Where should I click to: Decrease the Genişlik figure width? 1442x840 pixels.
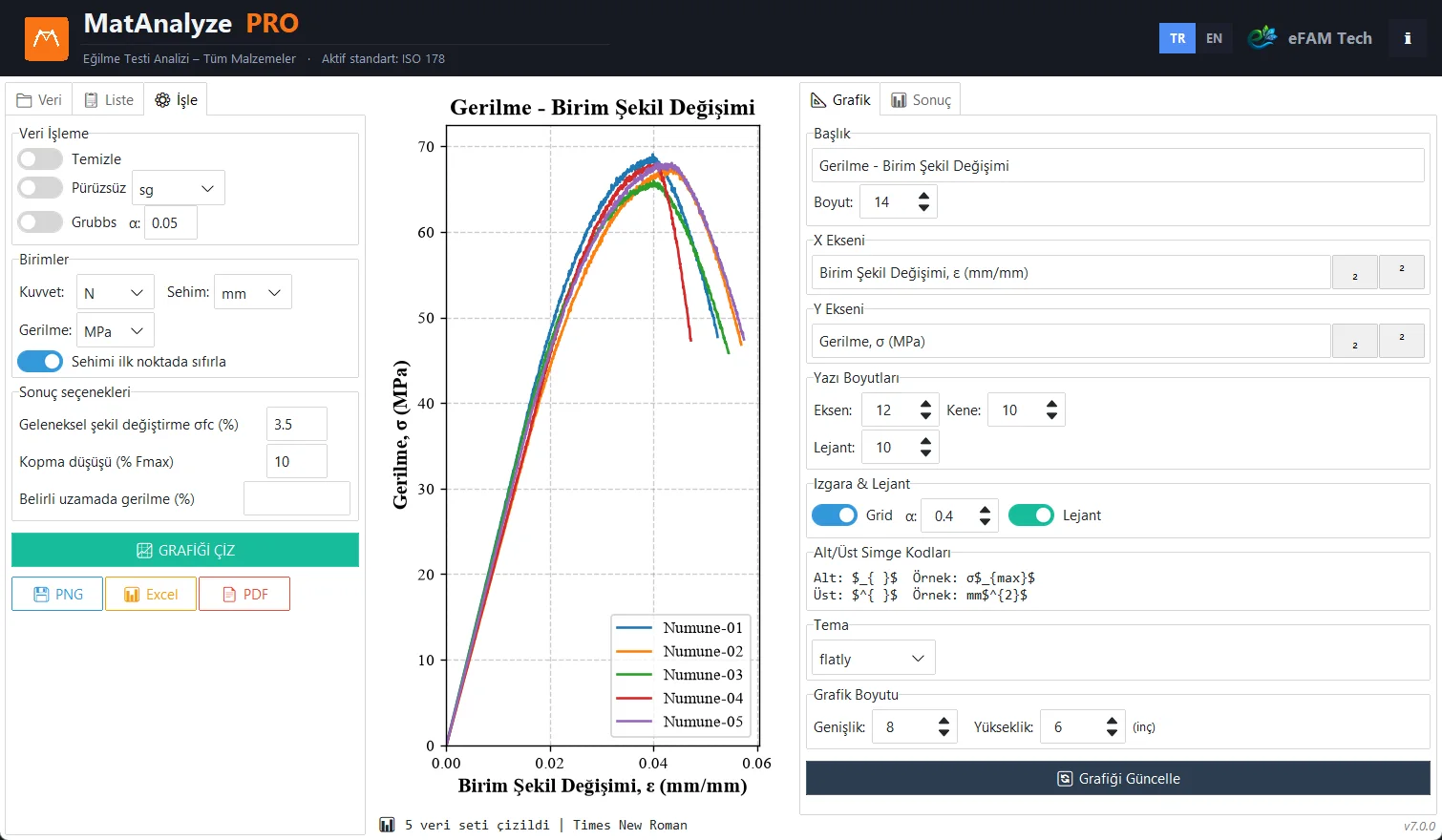[x=944, y=733]
